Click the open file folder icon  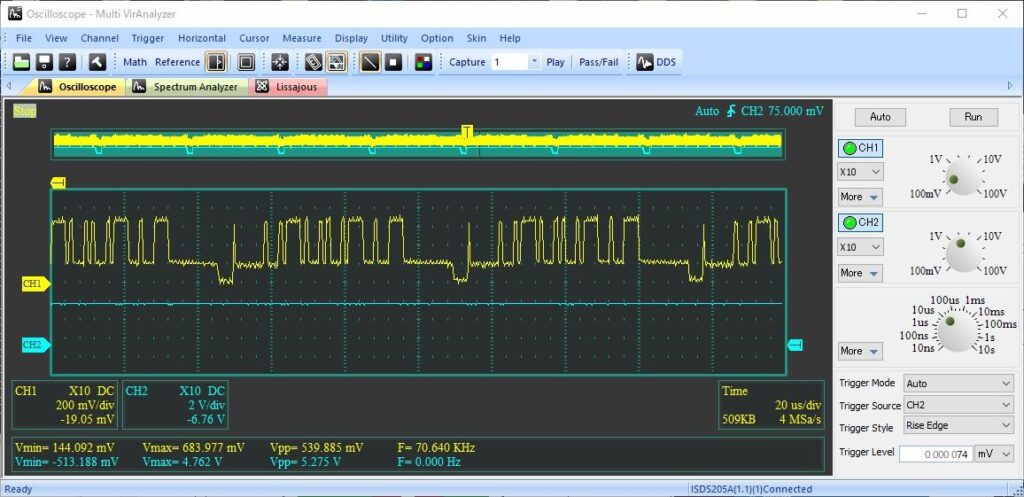pyautogui.click(x=20, y=62)
